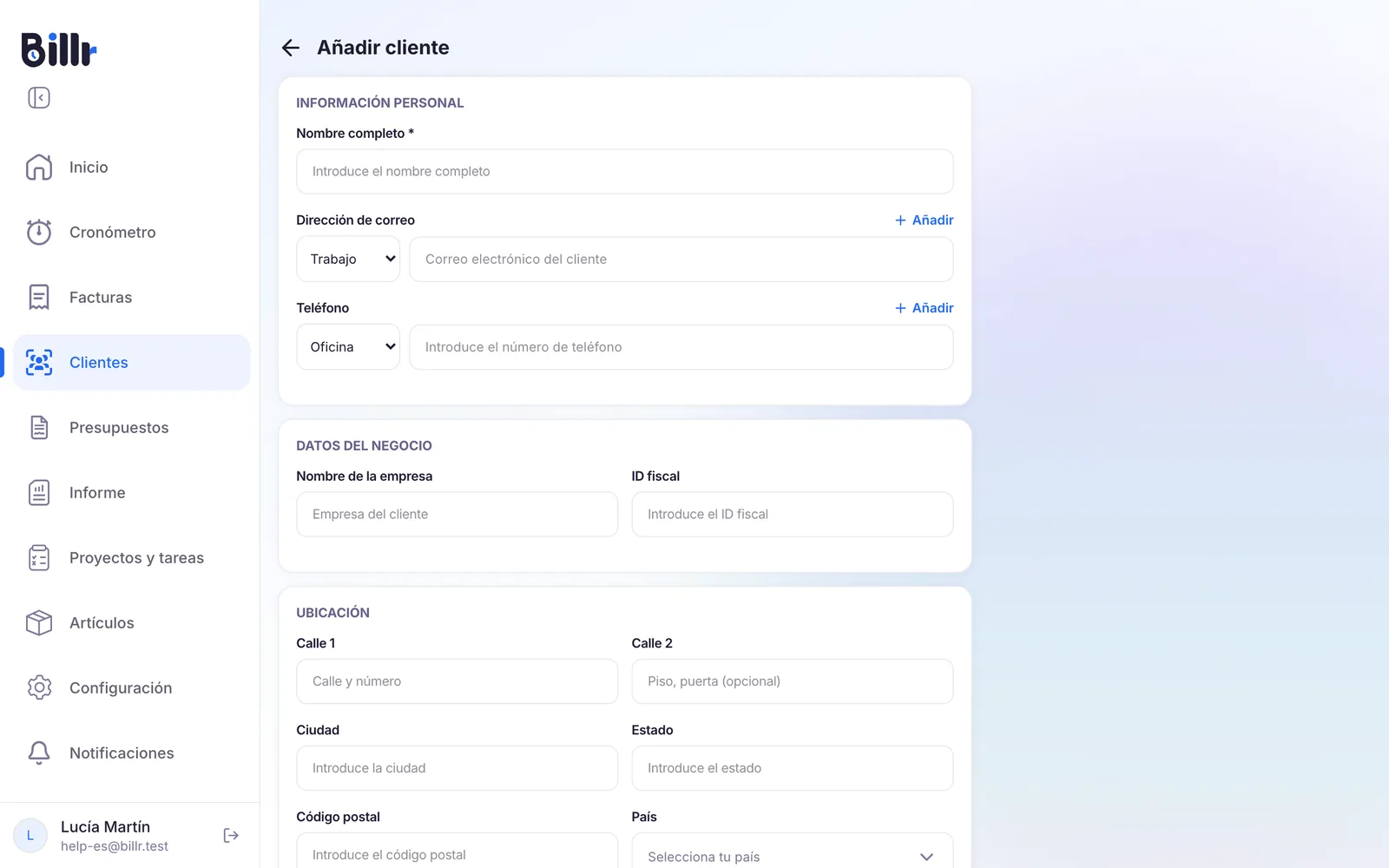The width and height of the screenshot is (1389, 868).
Task: Click the ID fiscal input field
Action: pyautogui.click(x=793, y=515)
